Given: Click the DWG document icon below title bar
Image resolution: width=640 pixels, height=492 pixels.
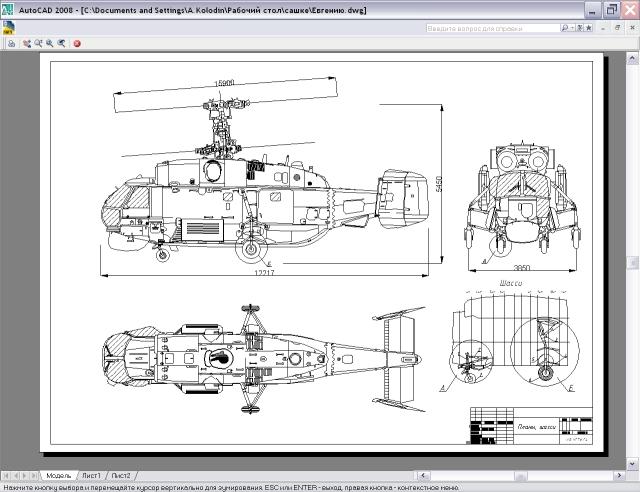Looking at the screenshot, I should tap(8, 28).
